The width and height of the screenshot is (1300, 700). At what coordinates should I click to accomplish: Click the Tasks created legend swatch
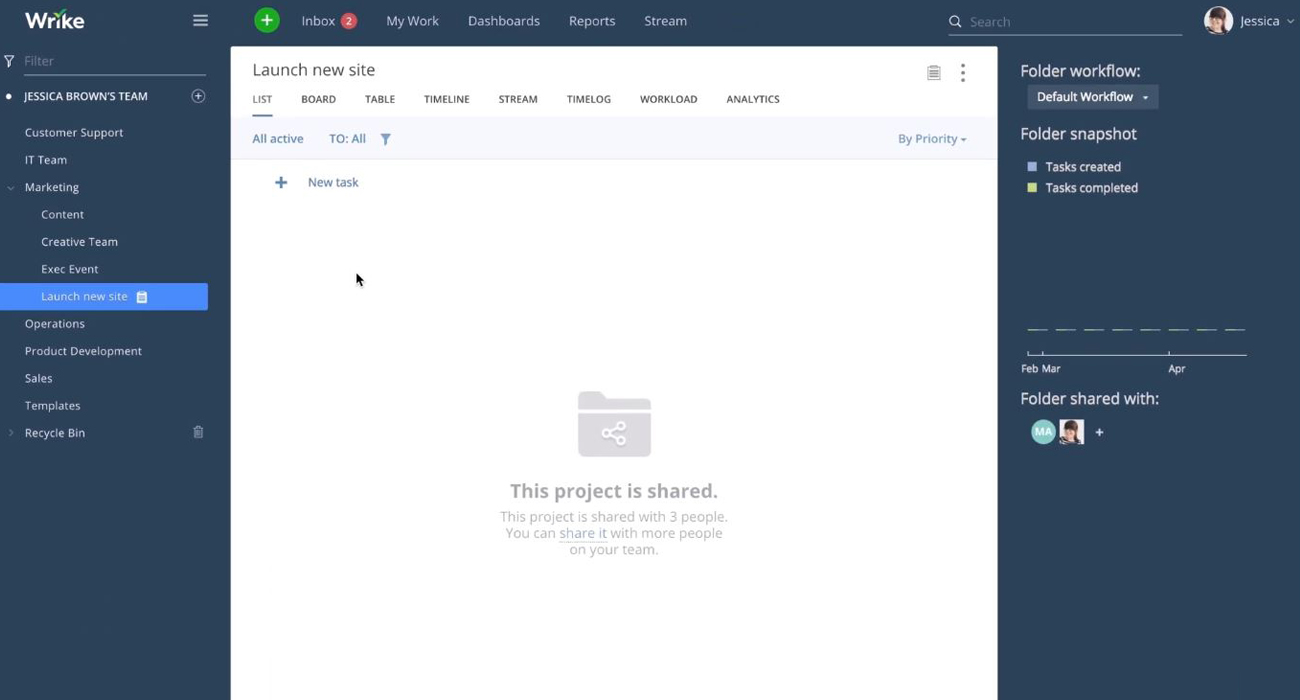1032,167
